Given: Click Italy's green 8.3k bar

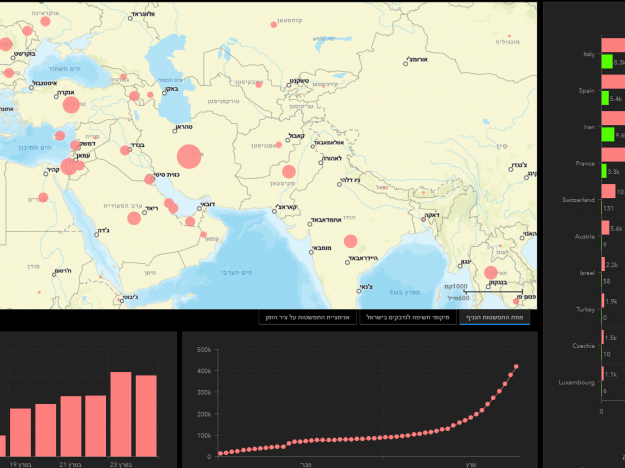Looking at the screenshot, I should 606,63.
